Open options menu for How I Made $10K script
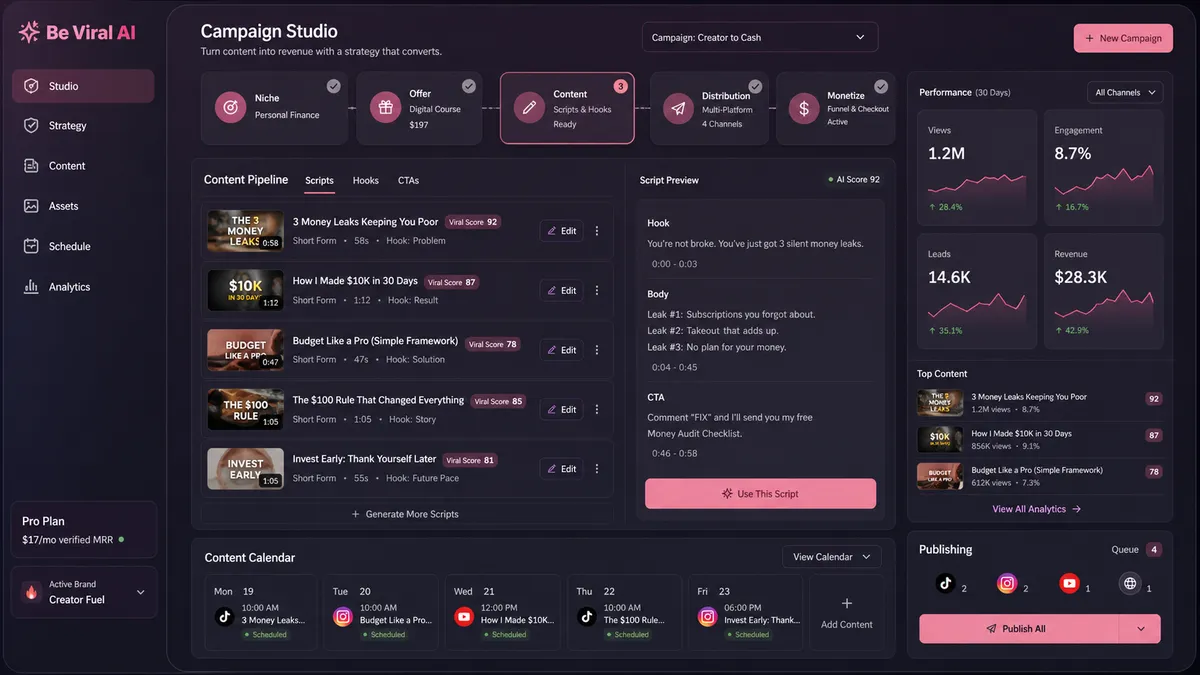The height and width of the screenshot is (675, 1200). pos(597,291)
